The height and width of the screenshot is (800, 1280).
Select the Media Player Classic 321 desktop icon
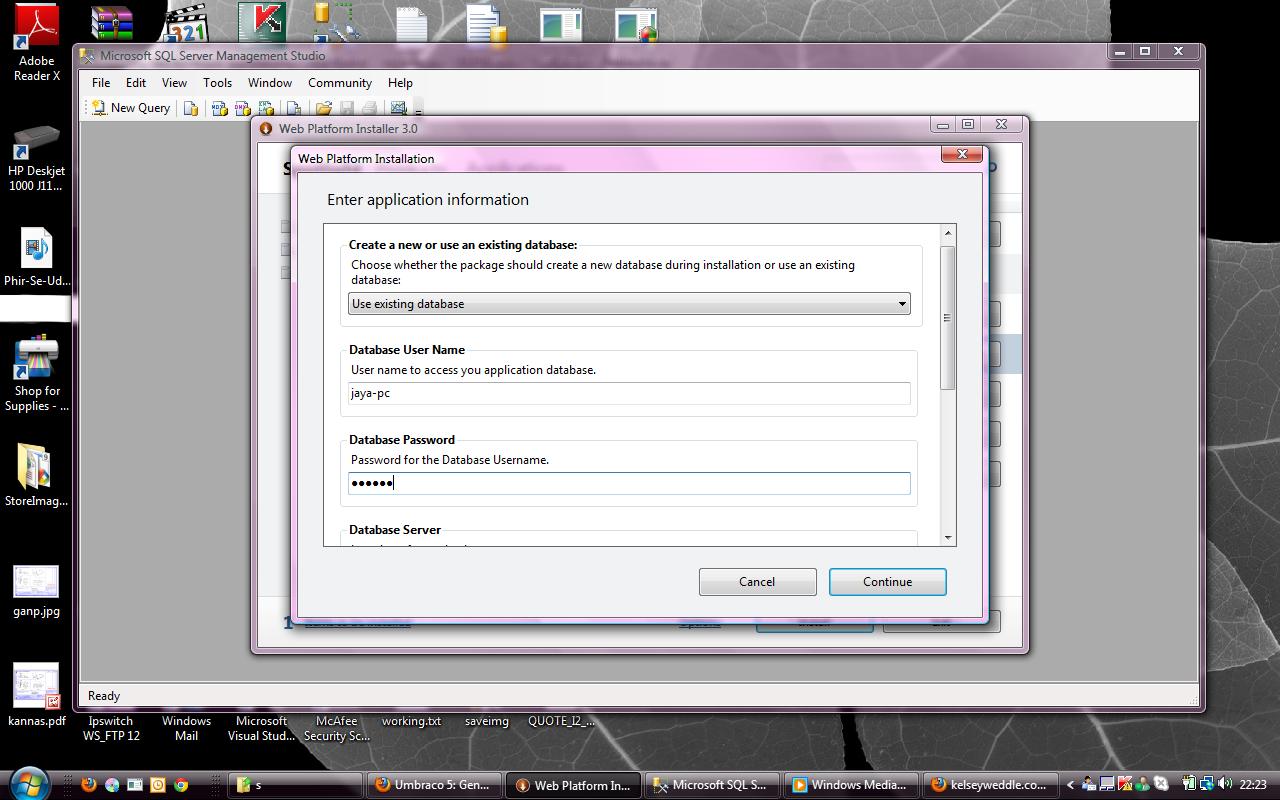pyautogui.click(x=186, y=24)
